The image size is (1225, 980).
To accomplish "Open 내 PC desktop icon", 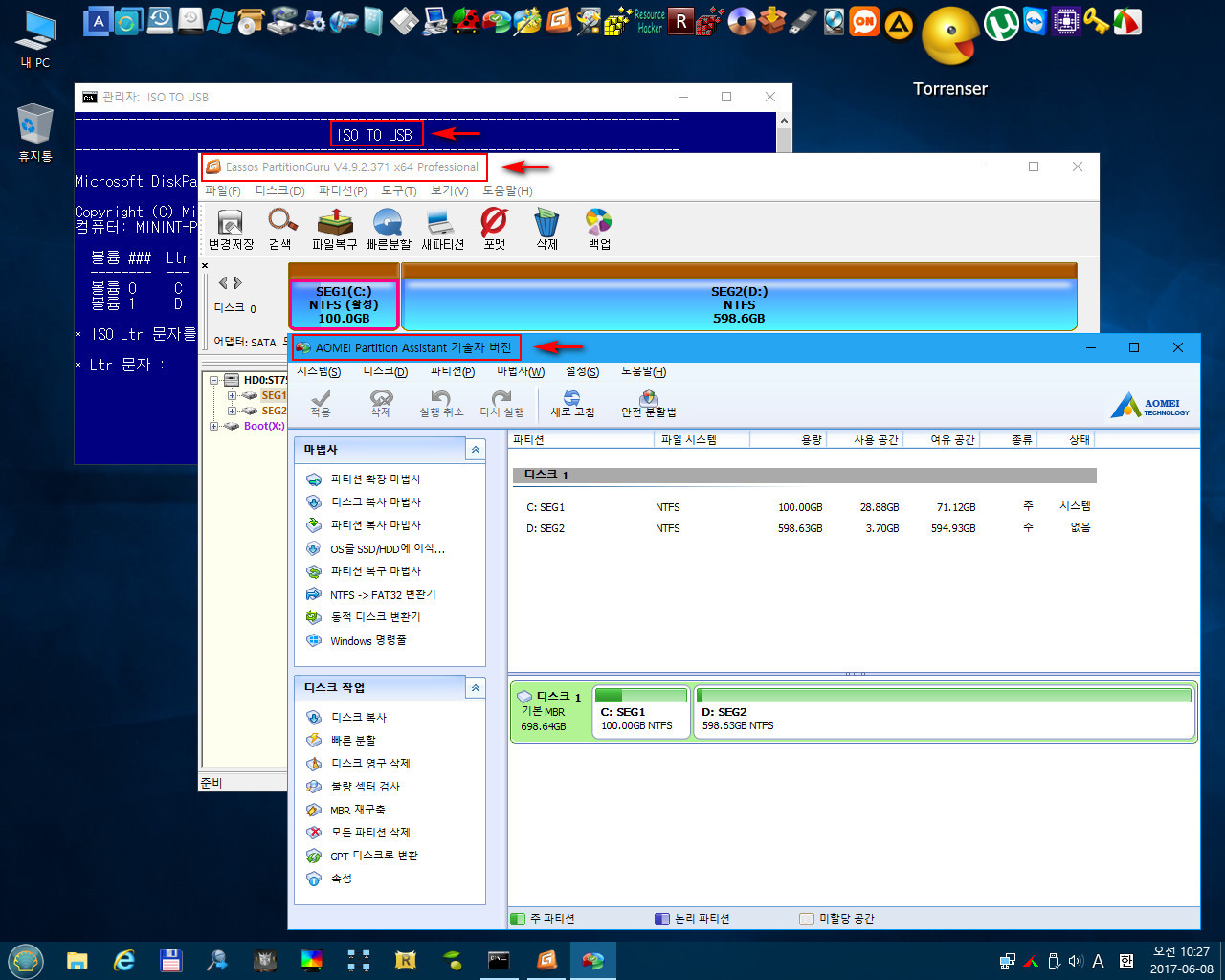I will [x=35, y=40].
